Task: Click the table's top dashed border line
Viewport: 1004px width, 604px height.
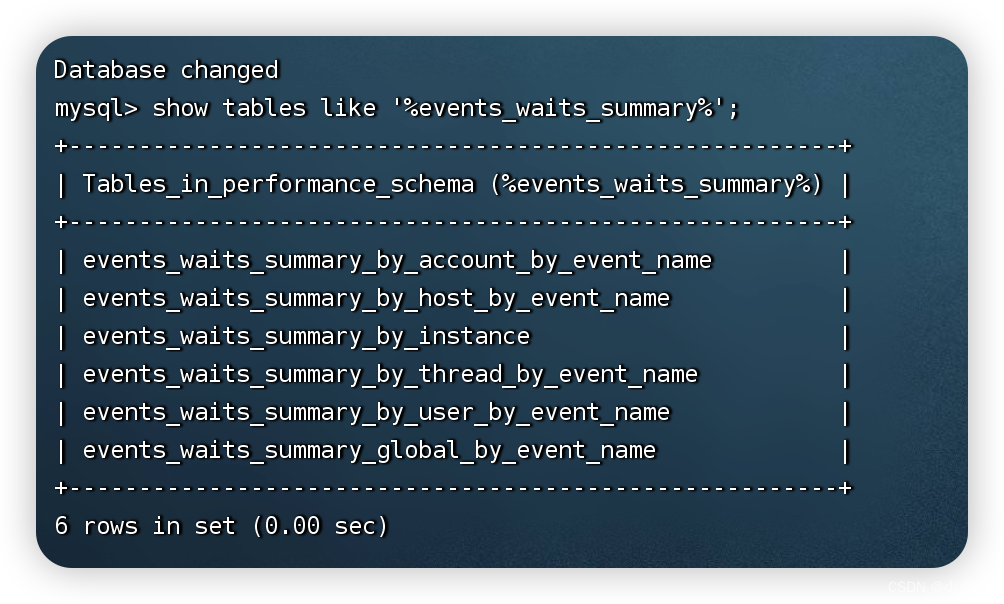Action: [452, 146]
